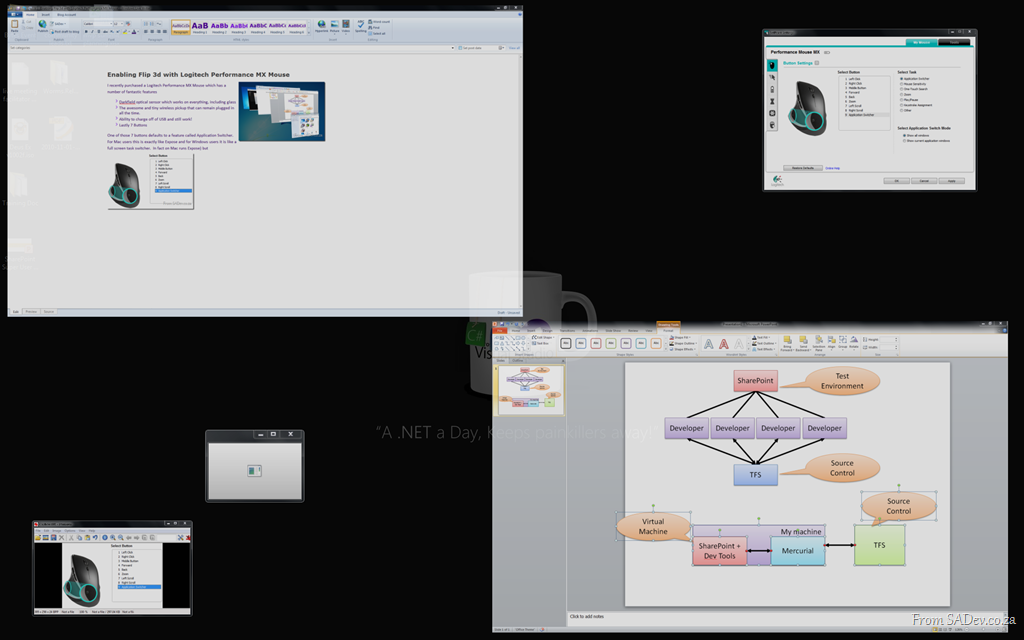The image size is (1024, 640).
Task: Open the Shape Outline dropdown in PowerPoint
Action: [683, 344]
